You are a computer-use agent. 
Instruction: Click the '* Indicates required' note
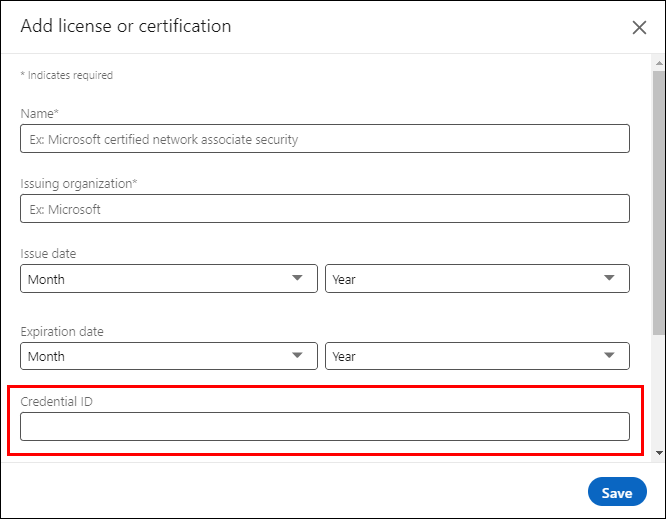click(67, 75)
